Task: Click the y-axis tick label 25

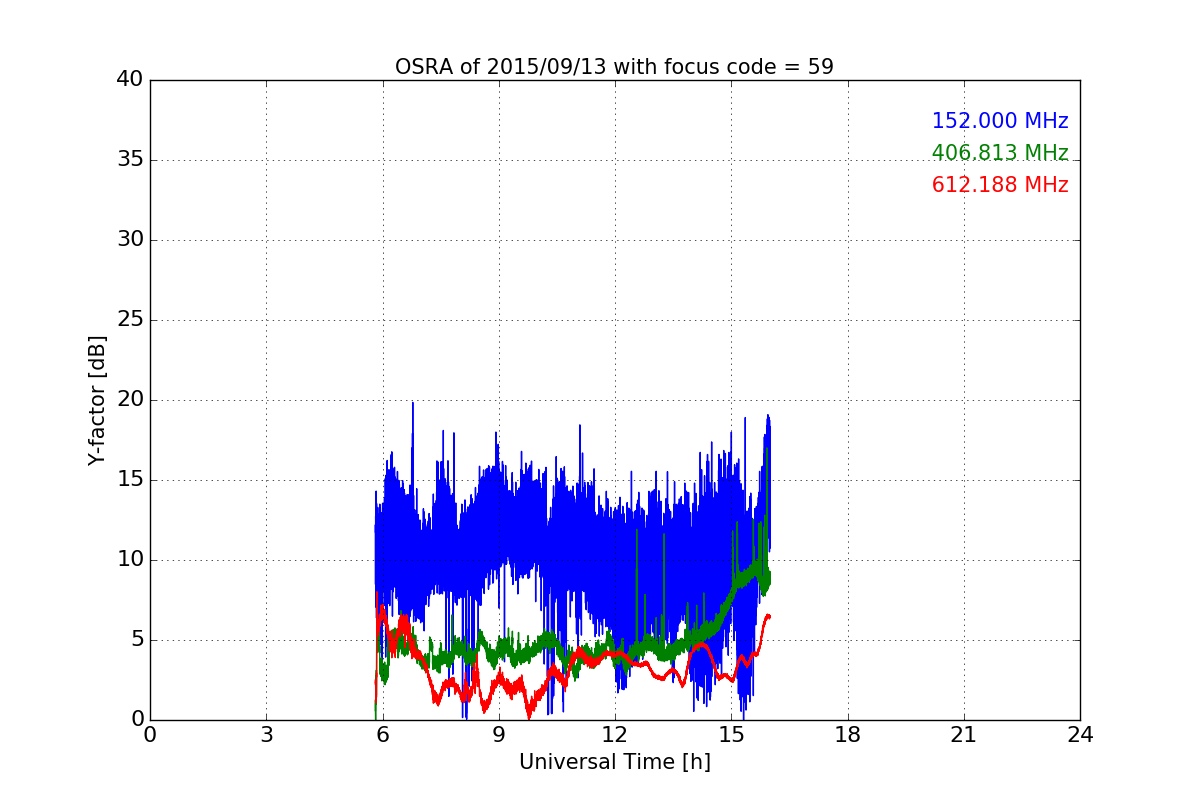Action: pos(130,320)
